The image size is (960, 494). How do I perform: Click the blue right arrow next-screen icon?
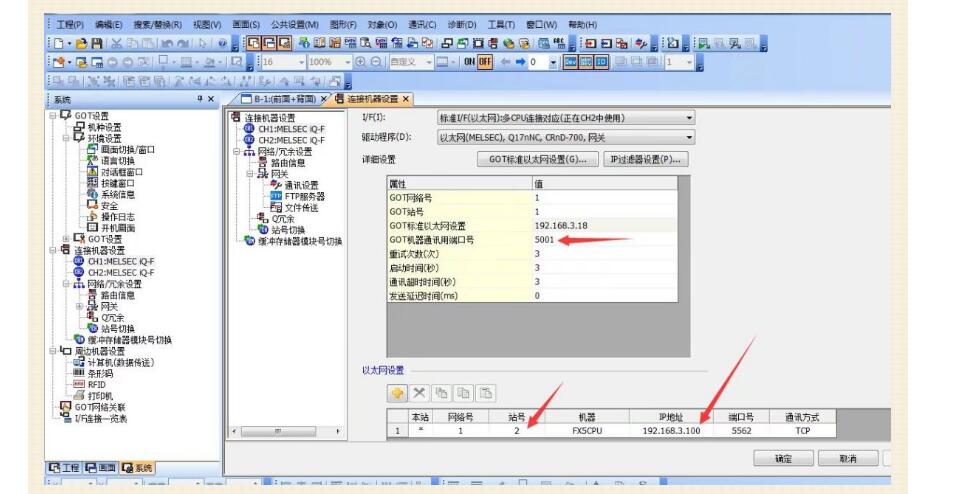[x=520, y=62]
